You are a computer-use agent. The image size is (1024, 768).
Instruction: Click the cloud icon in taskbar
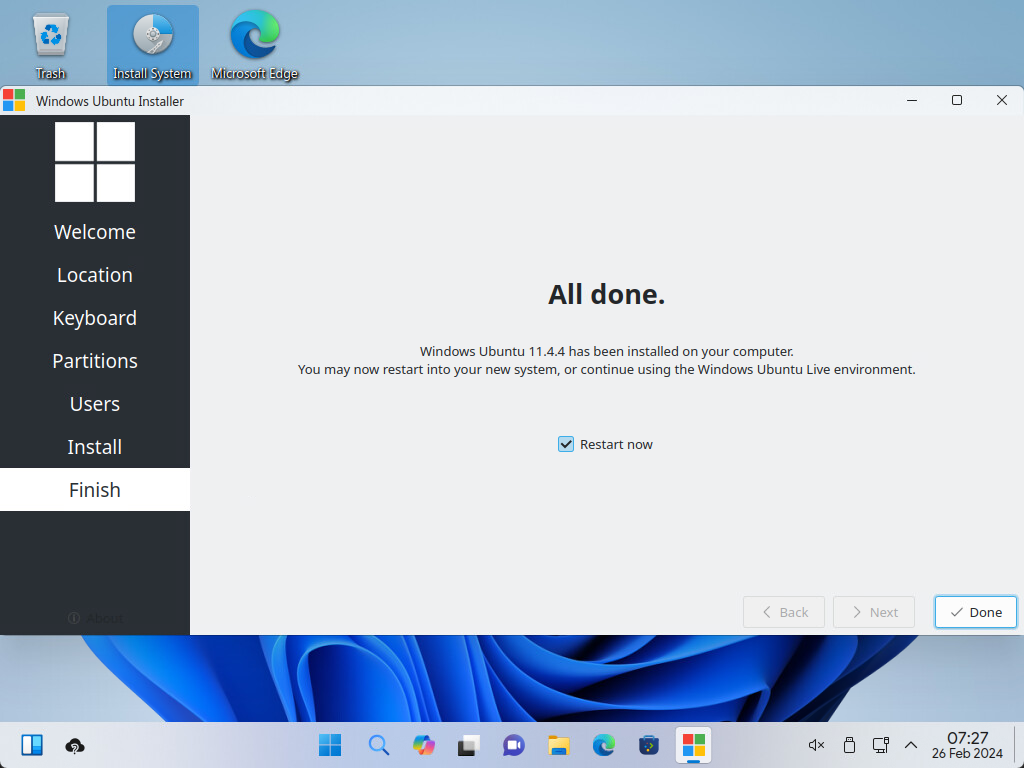pos(75,746)
